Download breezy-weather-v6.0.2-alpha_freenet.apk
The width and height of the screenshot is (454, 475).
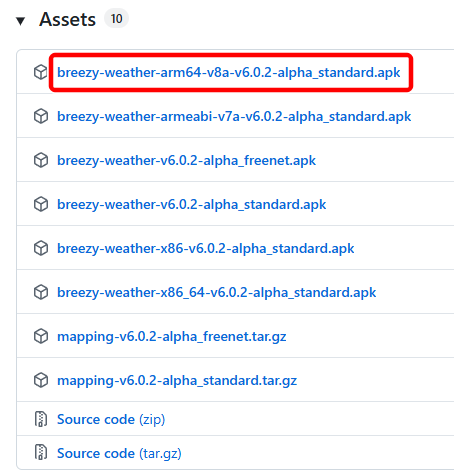186,161
